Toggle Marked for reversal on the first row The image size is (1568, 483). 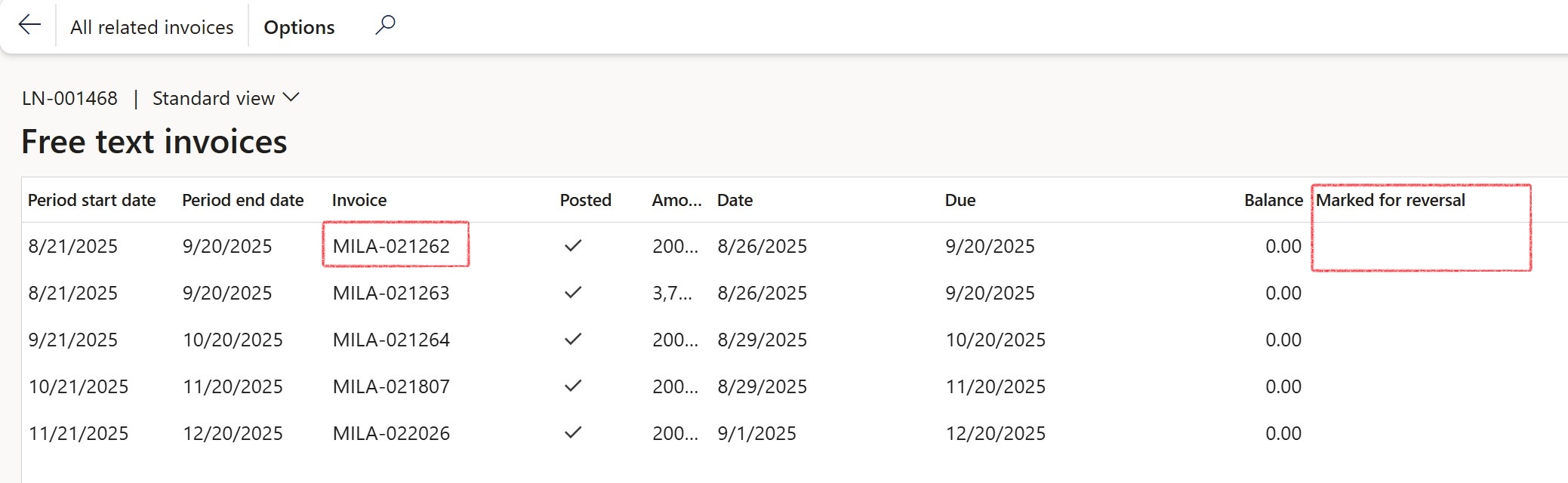click(x=1419, y=245)
